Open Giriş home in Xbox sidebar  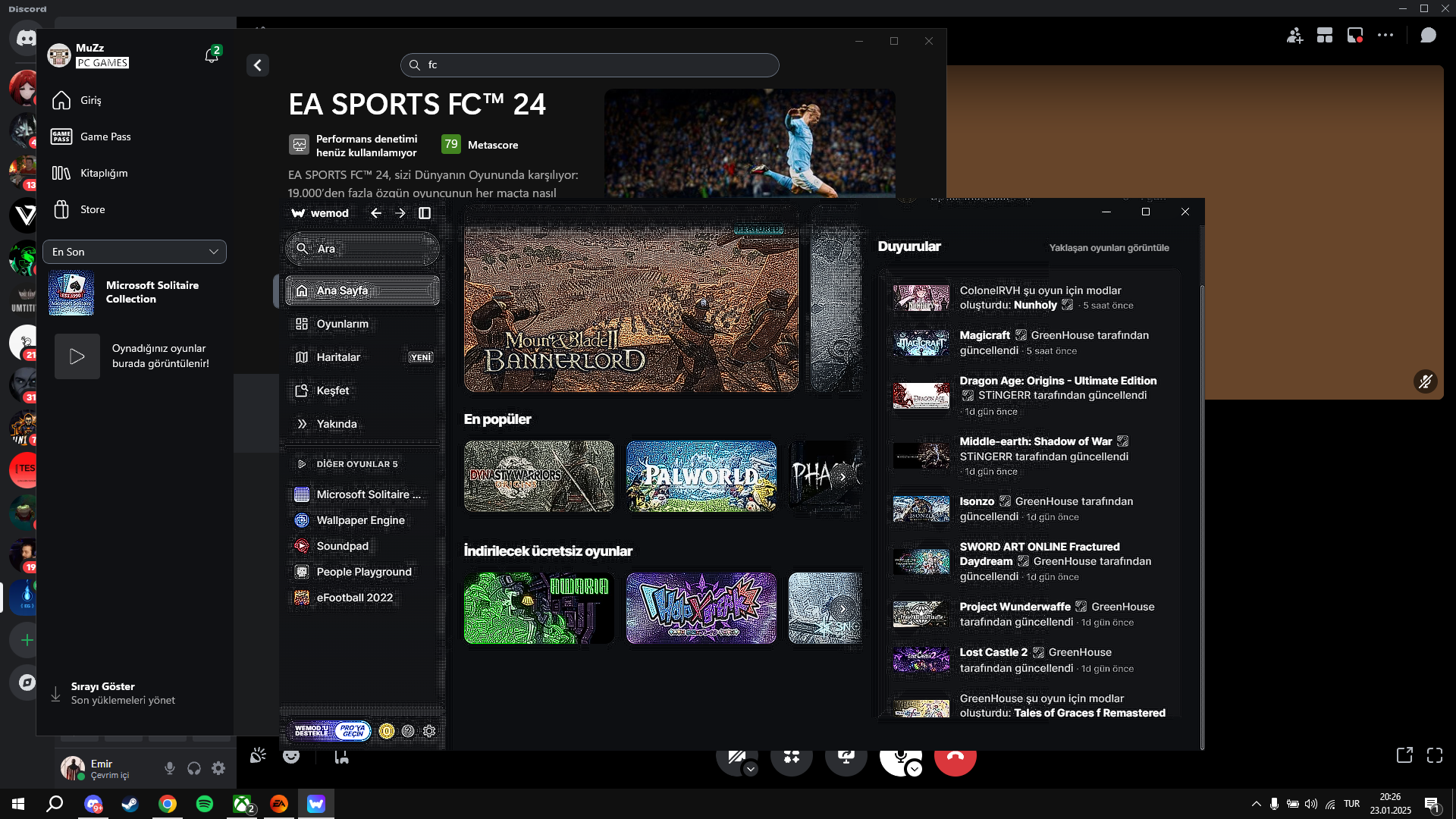[x=135, y=100]
